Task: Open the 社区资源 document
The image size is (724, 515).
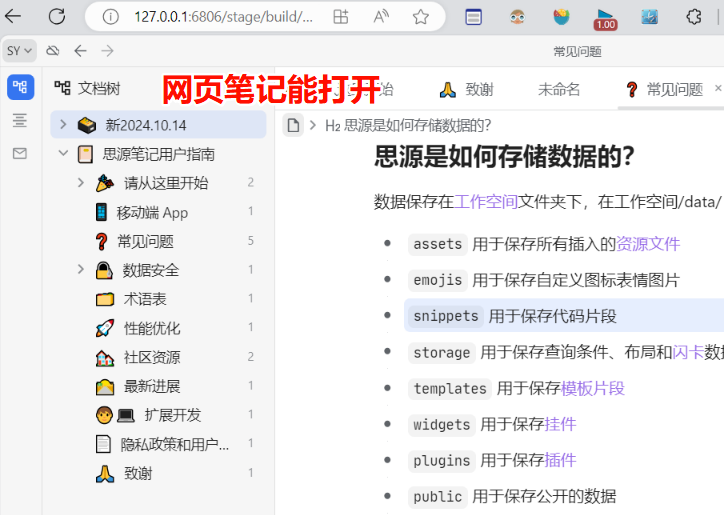Action: click(x=152, y=357)
